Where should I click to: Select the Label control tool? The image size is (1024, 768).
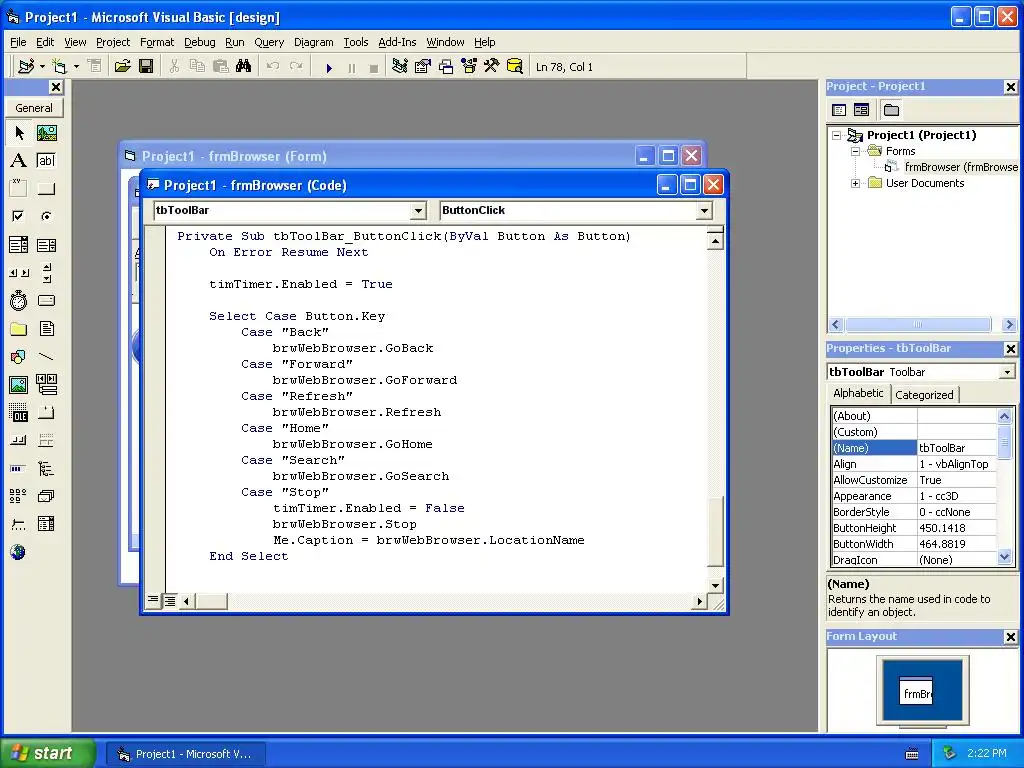[19, 161]
